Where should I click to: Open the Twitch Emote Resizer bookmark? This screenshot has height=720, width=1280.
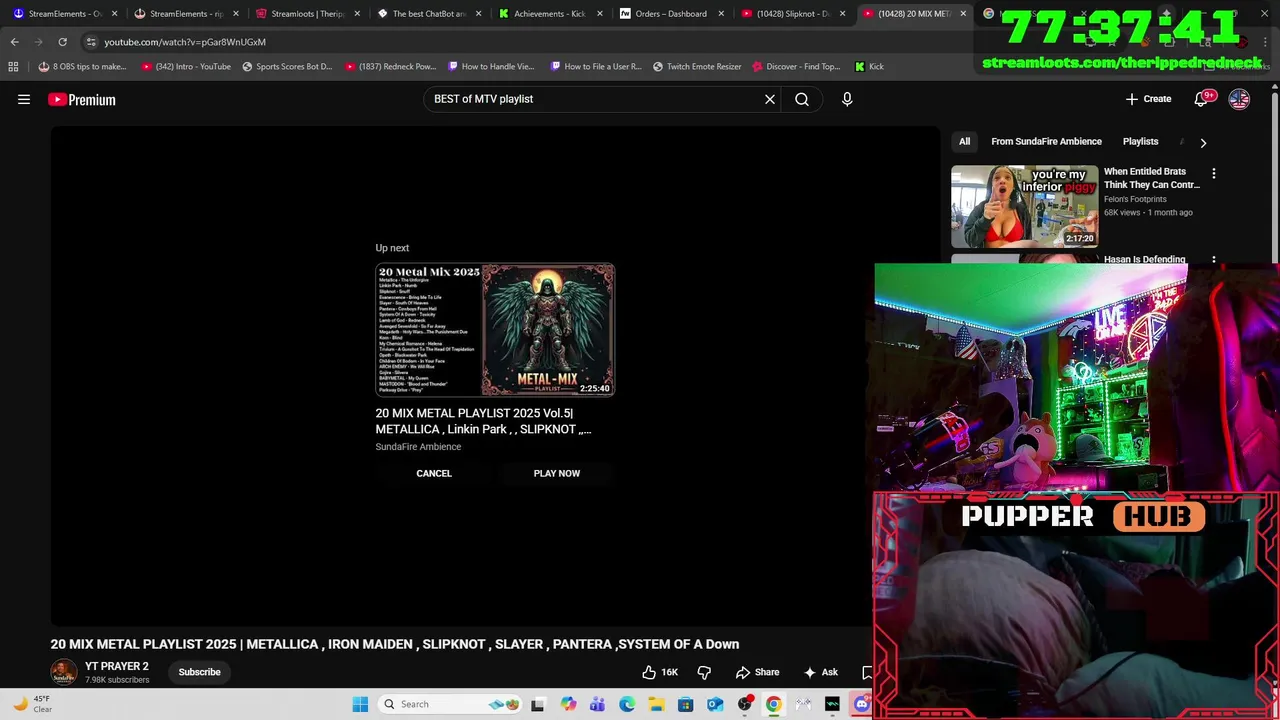697,66
